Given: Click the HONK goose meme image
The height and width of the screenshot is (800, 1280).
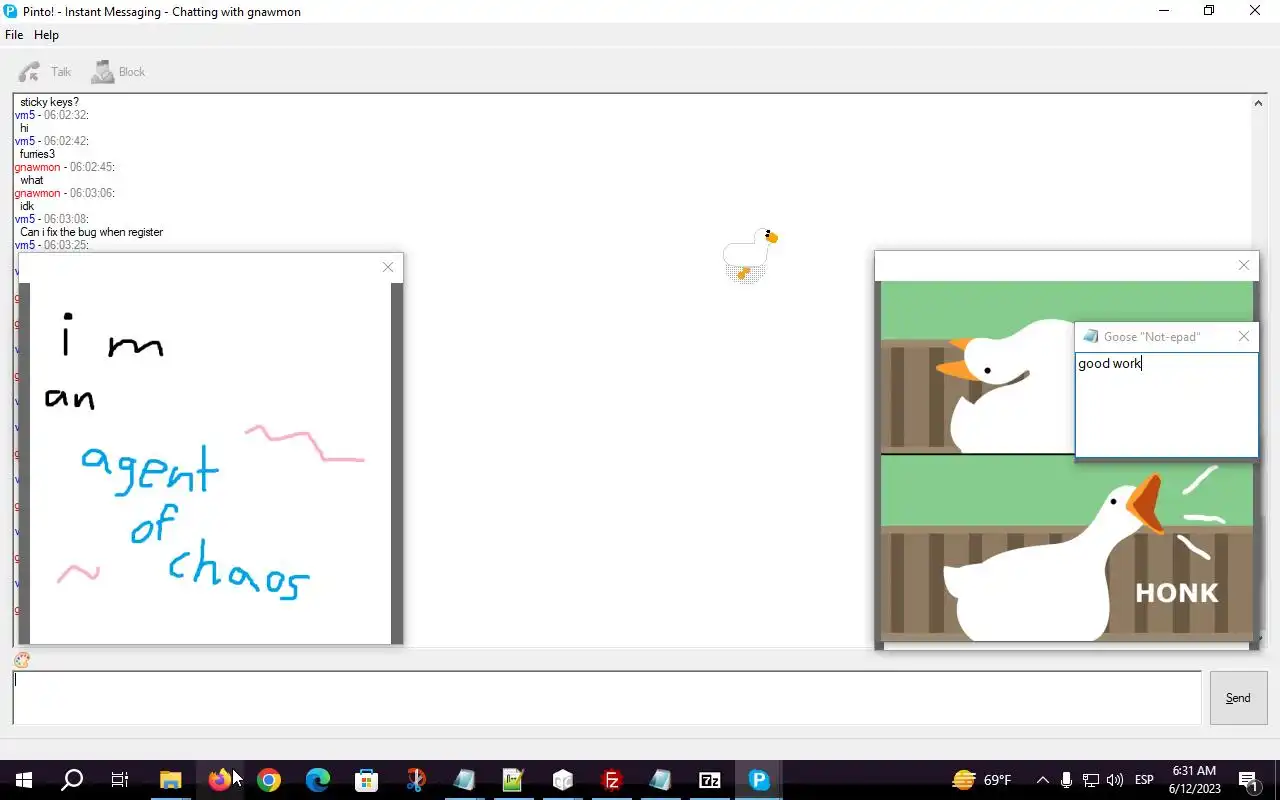Looking at the screenshot, I should (x=1066, y=461).
